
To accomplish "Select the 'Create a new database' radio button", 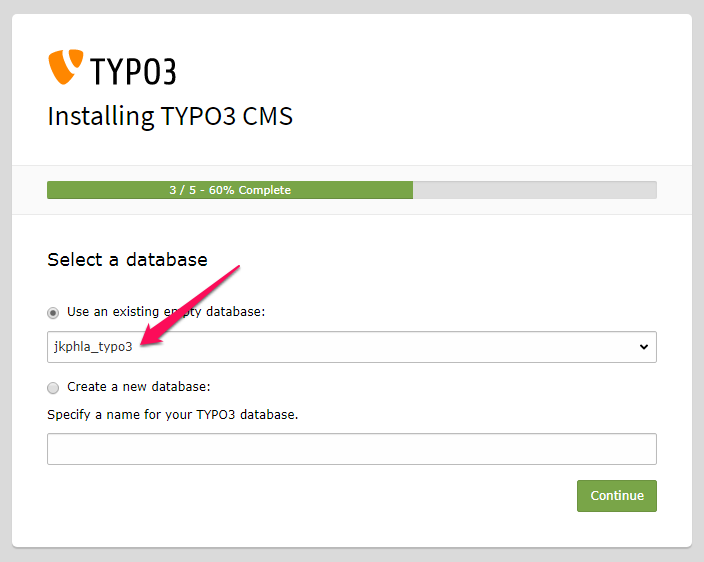I will coord(53,387).
